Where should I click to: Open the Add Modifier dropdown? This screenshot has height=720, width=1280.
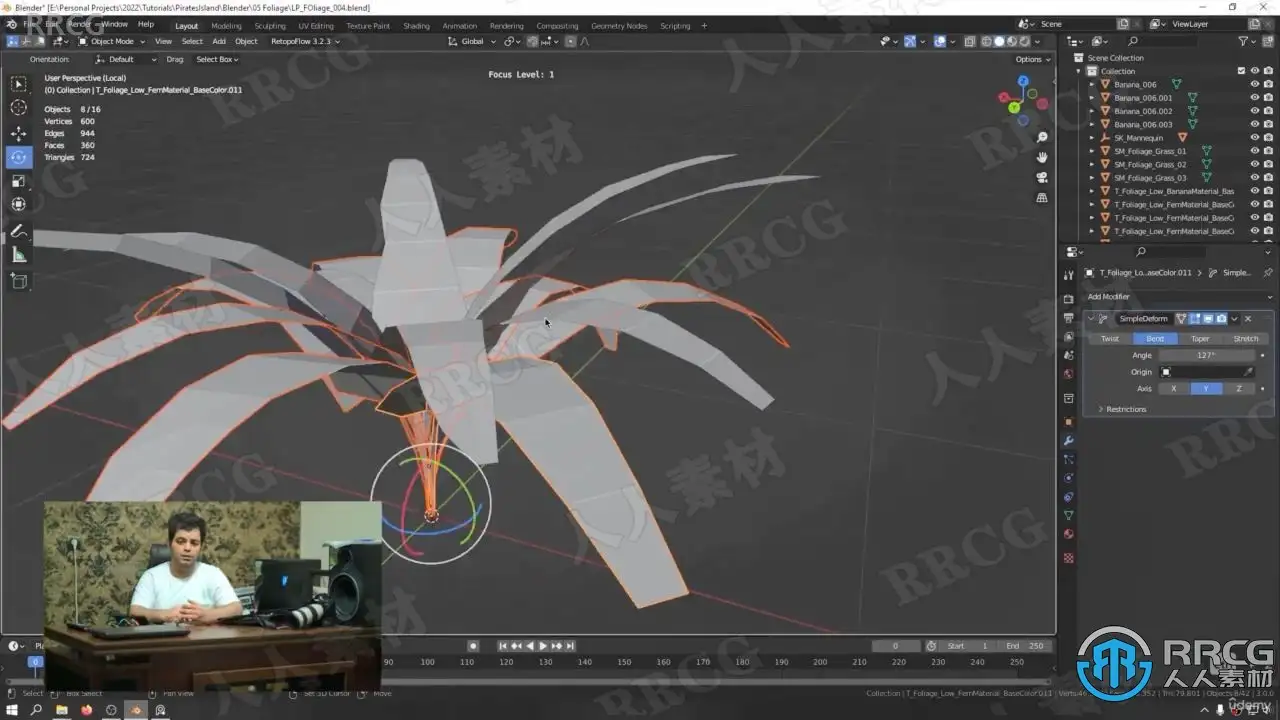1108,297
